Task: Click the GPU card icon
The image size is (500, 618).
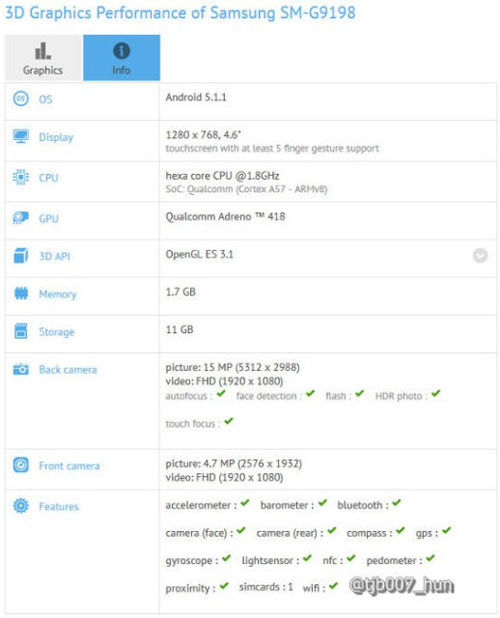Action: click(20, 218)
